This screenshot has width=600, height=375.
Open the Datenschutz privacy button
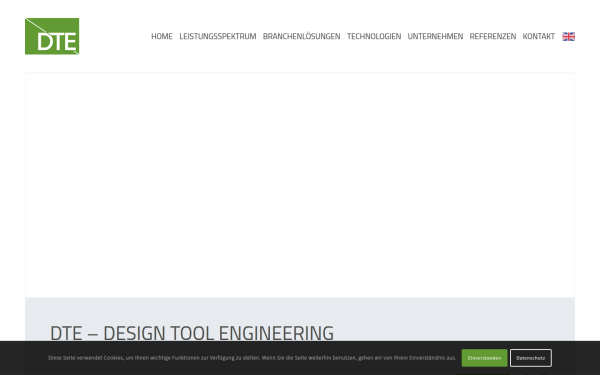pos(531,358)
